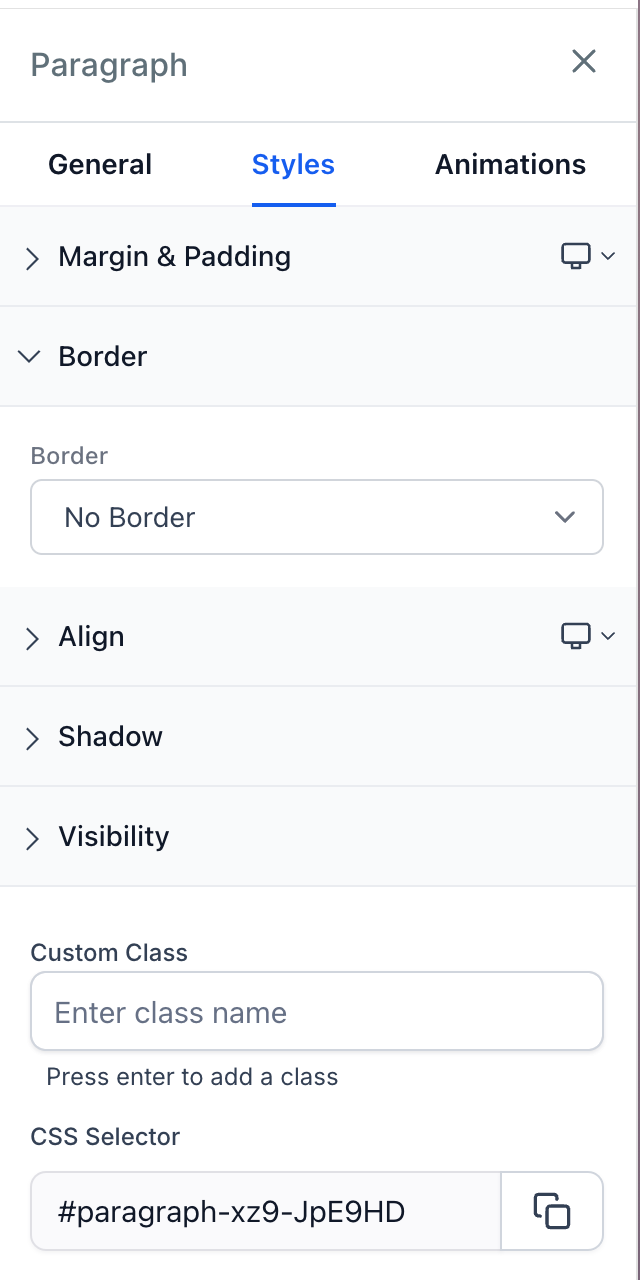Click the chevron arrow beside Visibility

32,838
